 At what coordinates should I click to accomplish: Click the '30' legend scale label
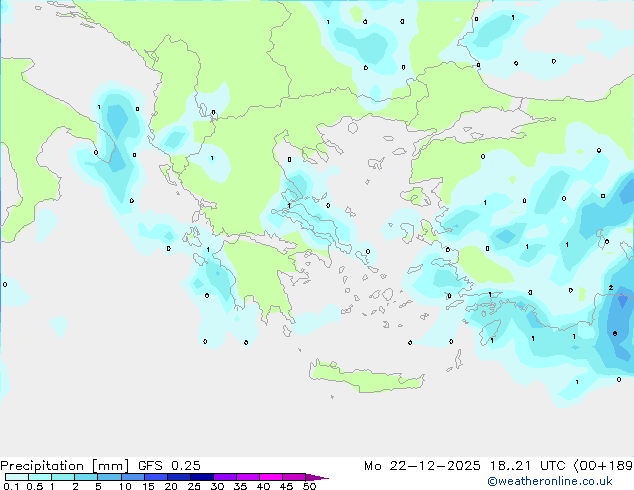coord(217,486)
